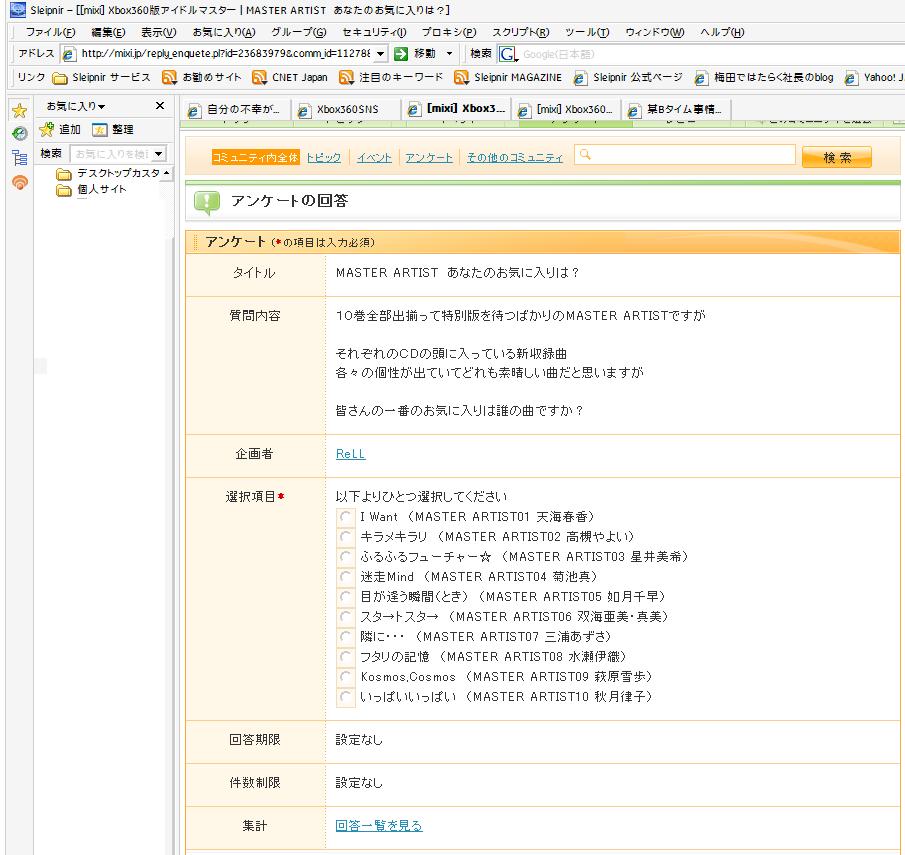Viewport: 905px width, 855px height.
Task: Select スタ→トスタ→ 双海亜美・真美 option
Action: click(x=345, y=617)
